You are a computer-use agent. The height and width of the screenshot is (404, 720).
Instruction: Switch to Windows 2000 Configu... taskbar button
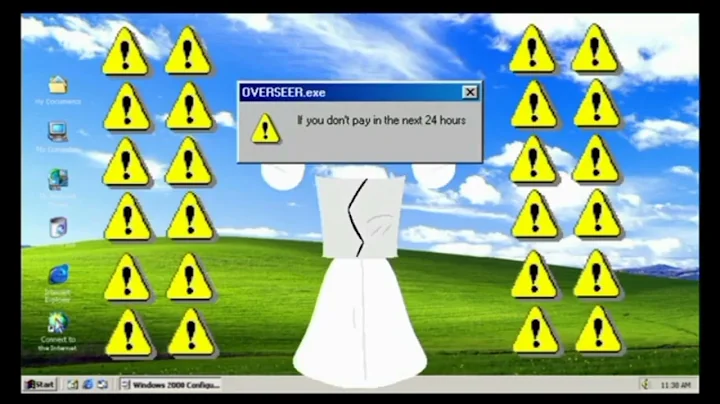[x=170, y=385]
